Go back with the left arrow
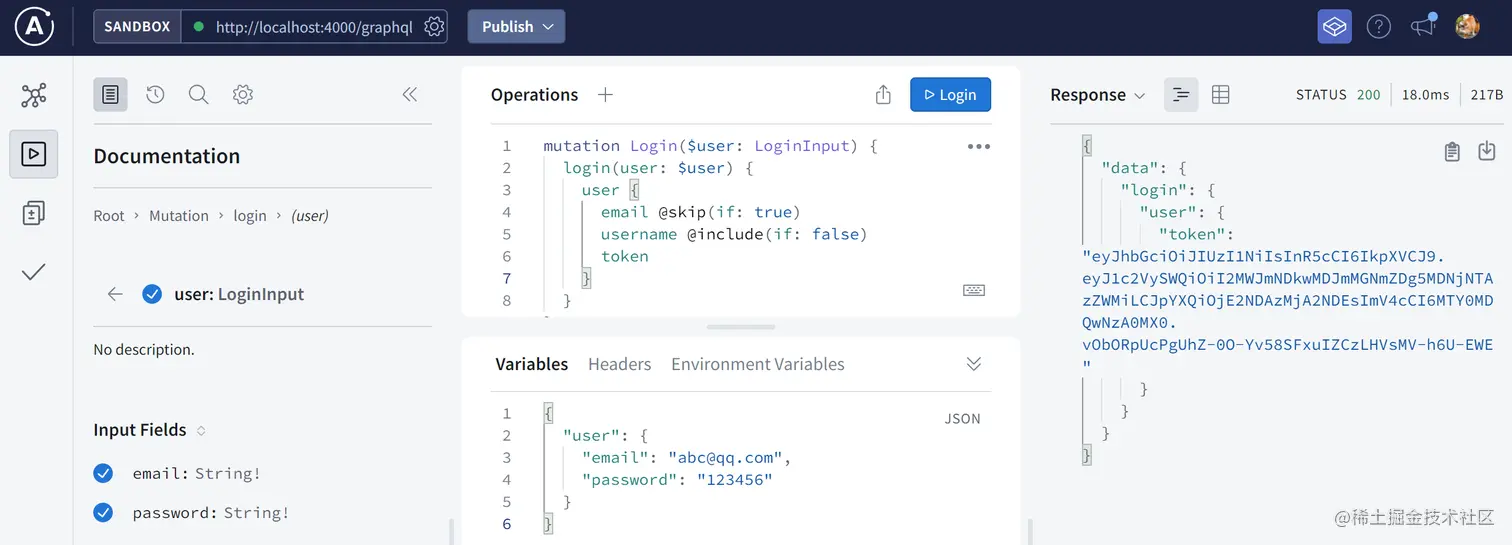1512x545 pixels. (x=115, y=294)
